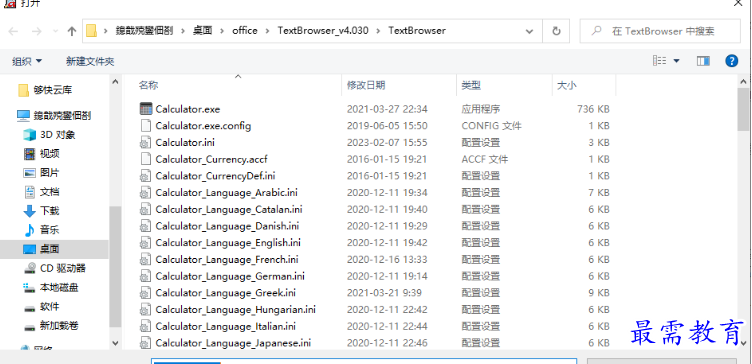Sort by 类型 column header
Image resolution: width=752 pixels, height=364 pixels.
(x=471, y=85)
